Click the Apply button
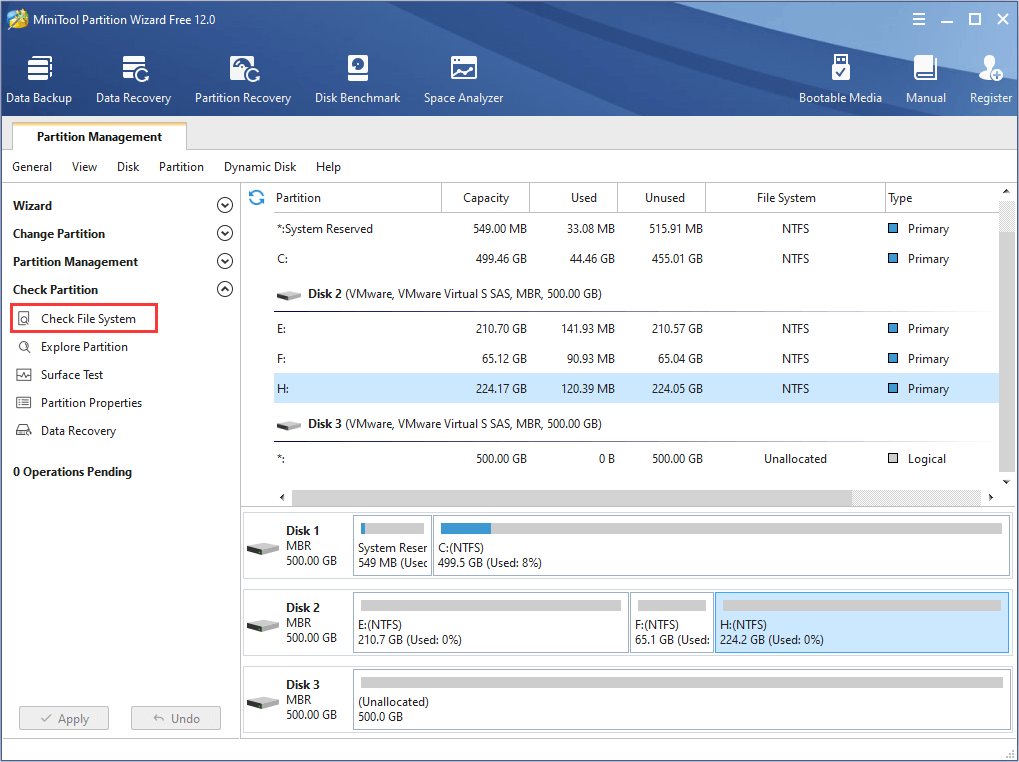This screenshot has width=1019, height=762. point(64,718)
